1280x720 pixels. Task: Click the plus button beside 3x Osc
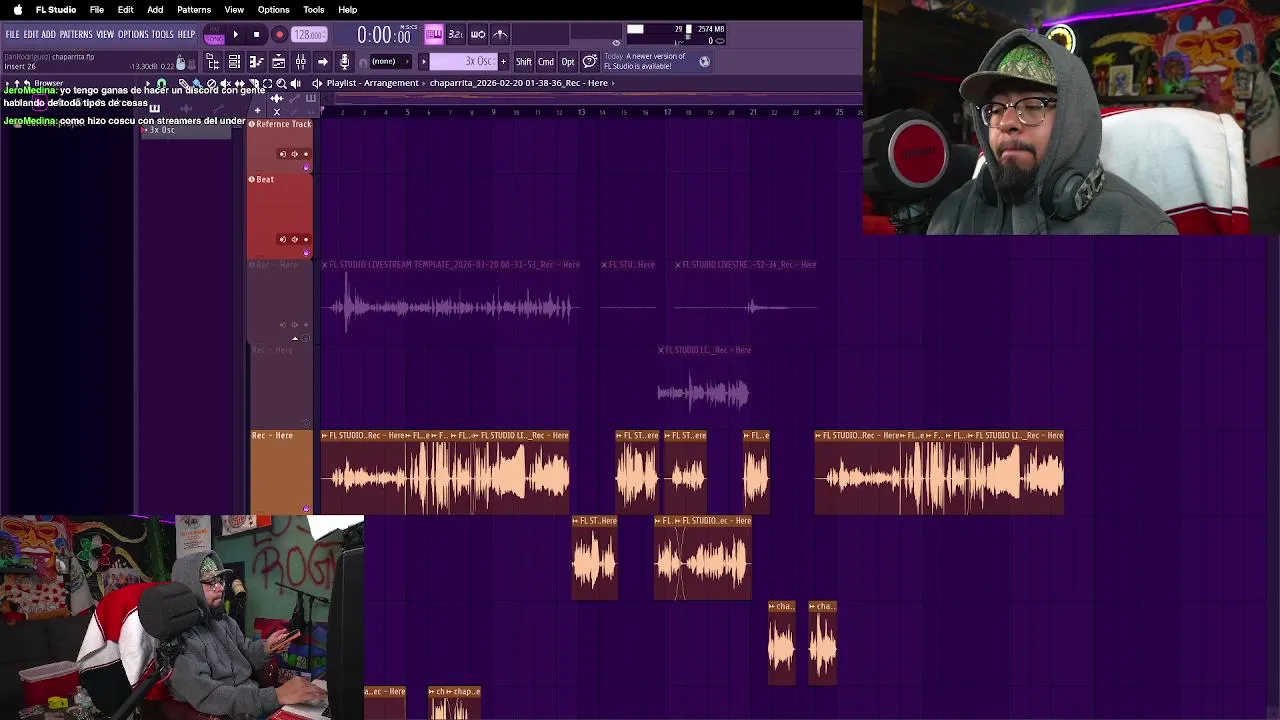(x=503, y=62)
